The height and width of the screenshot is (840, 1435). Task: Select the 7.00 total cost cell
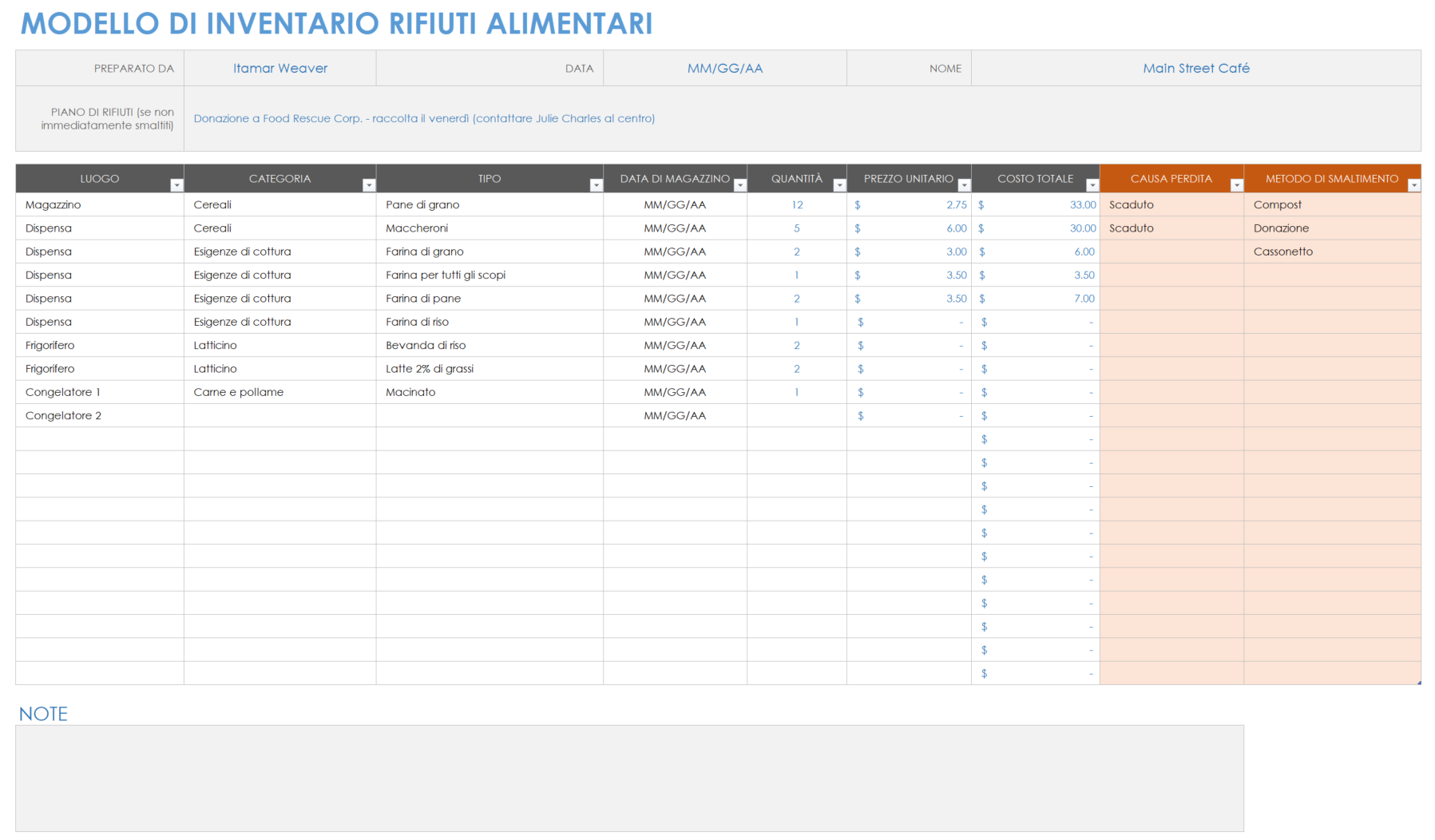click(x=1036, y=299)
